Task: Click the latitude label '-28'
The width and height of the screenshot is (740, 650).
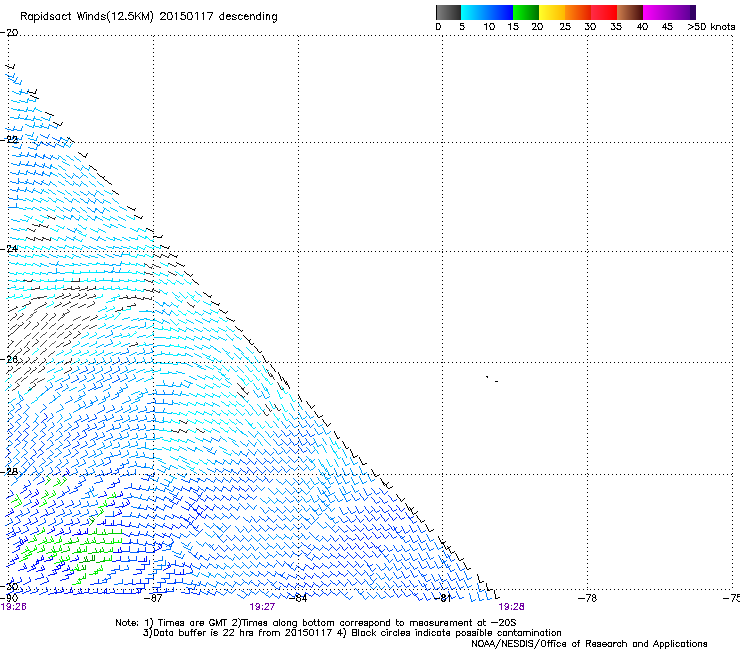Action: coord(9,472)
